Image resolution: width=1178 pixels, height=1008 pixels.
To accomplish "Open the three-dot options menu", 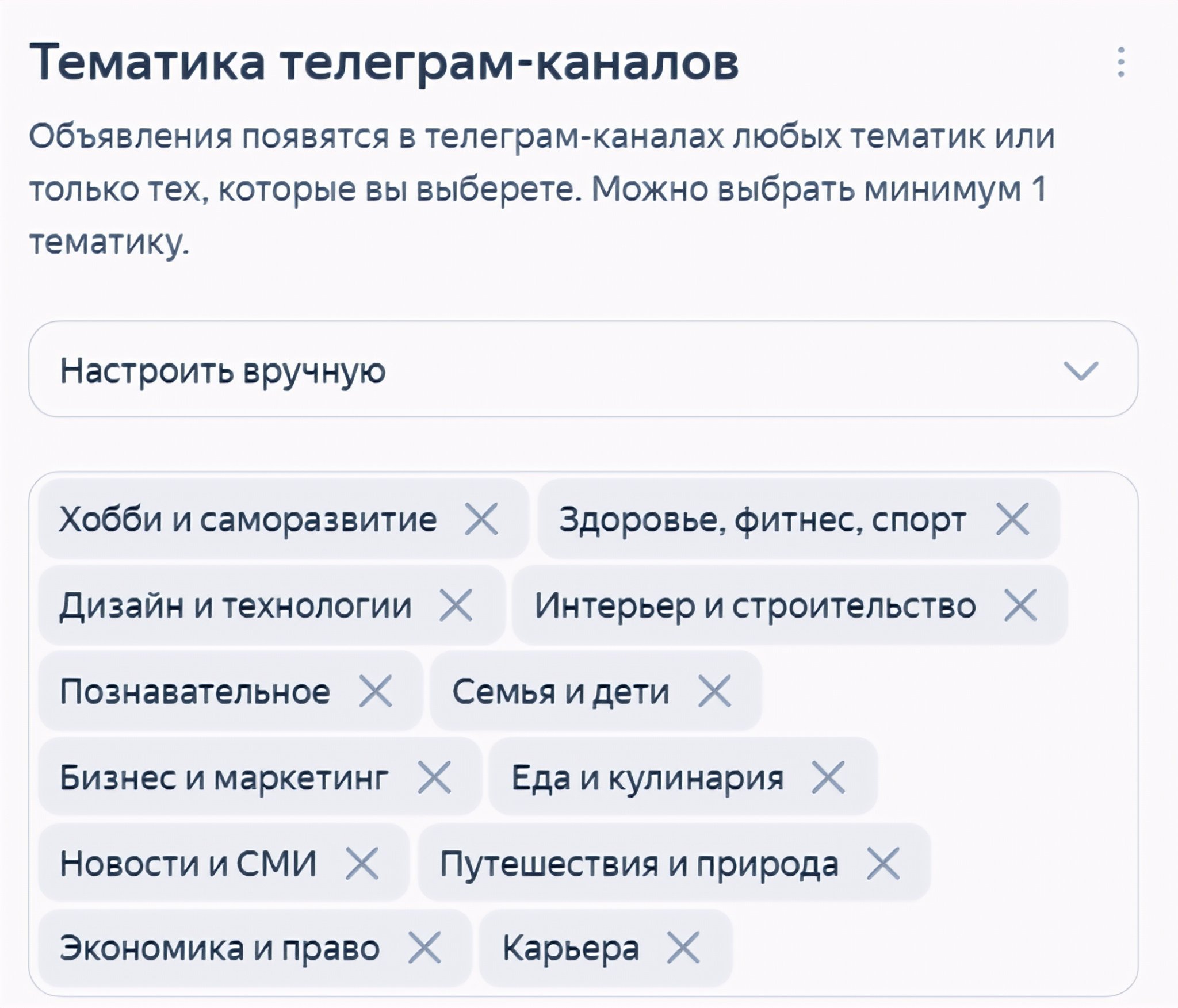I will coord(1120,62).
